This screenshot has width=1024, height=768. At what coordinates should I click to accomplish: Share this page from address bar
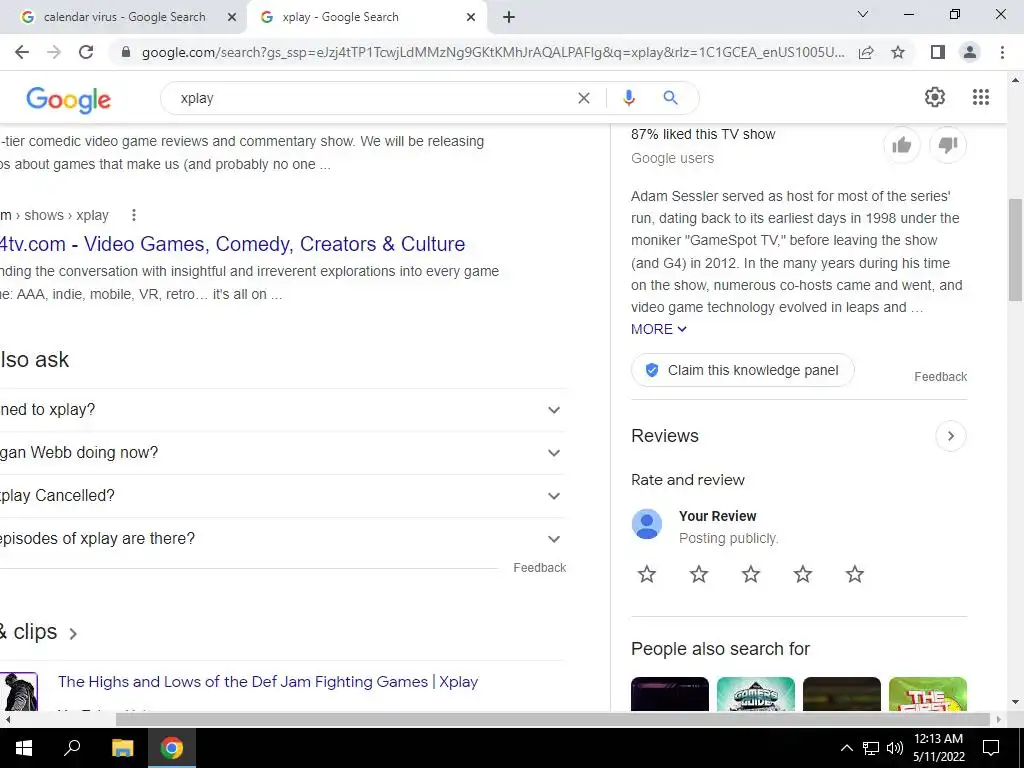(x=866, y=52)
